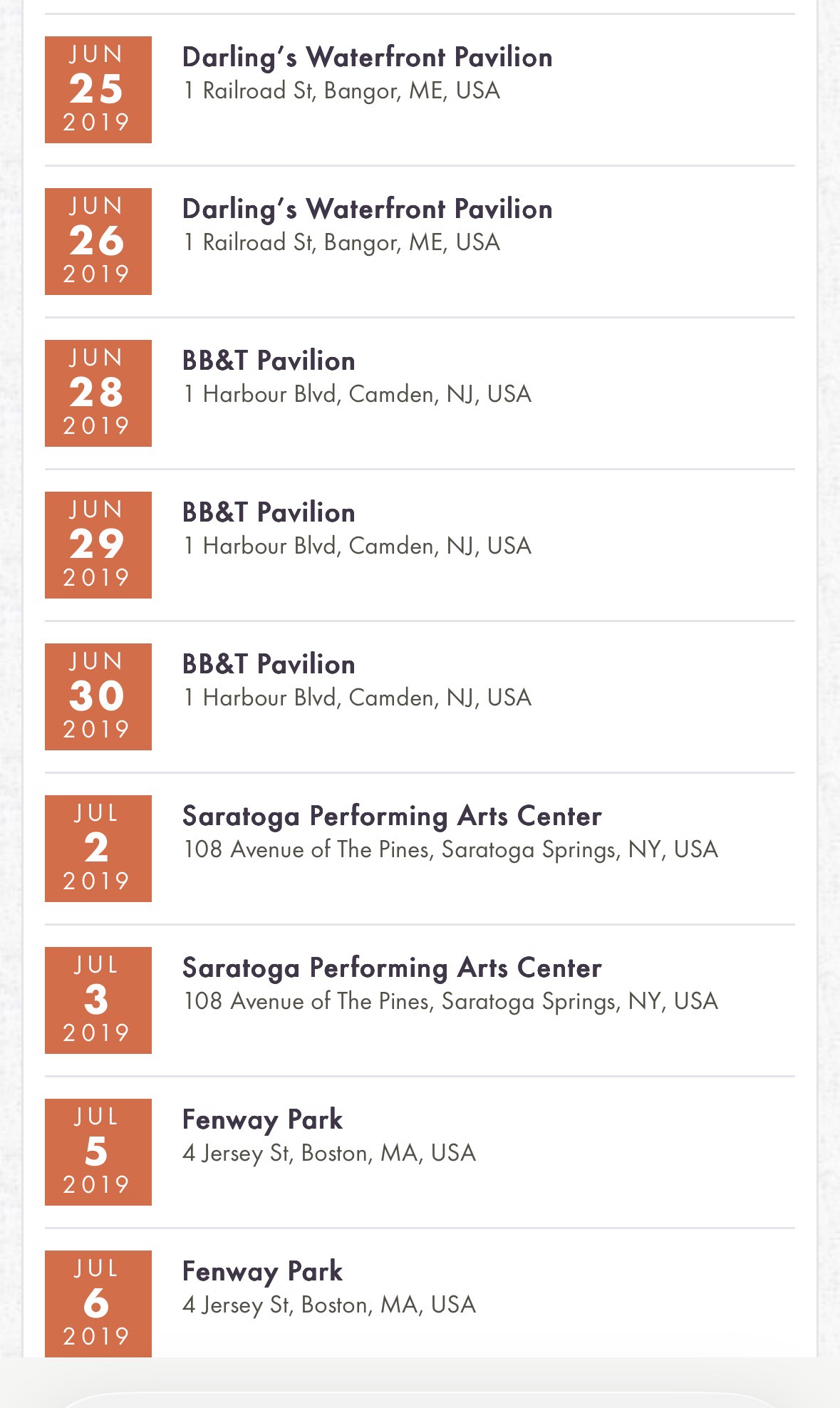Open Saratoga Performing Arts Center title for July 2
Image resolution: width=840 pixels, height=1408 pixels.
click(392, 817)
